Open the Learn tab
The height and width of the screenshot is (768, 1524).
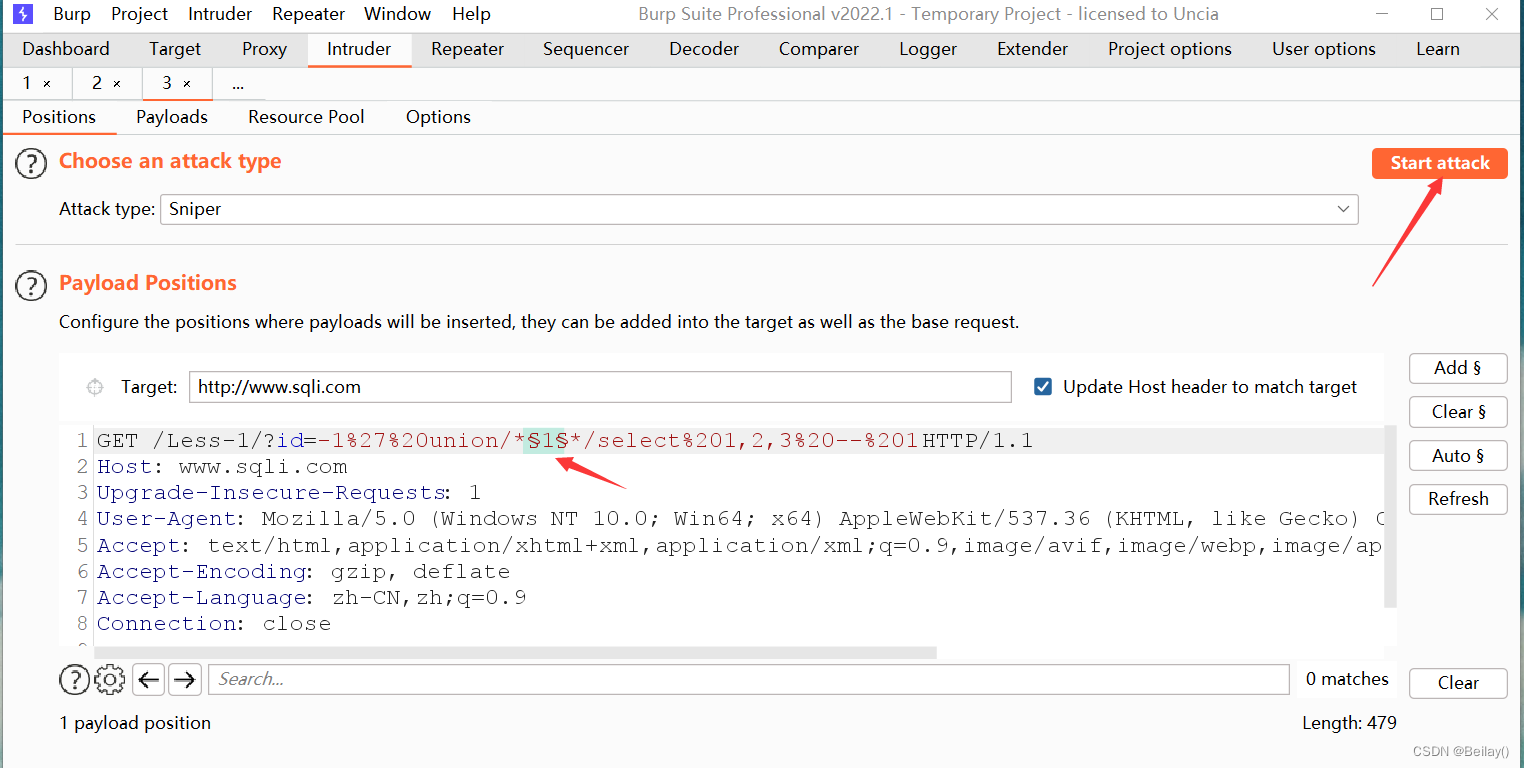(1438, 49)
